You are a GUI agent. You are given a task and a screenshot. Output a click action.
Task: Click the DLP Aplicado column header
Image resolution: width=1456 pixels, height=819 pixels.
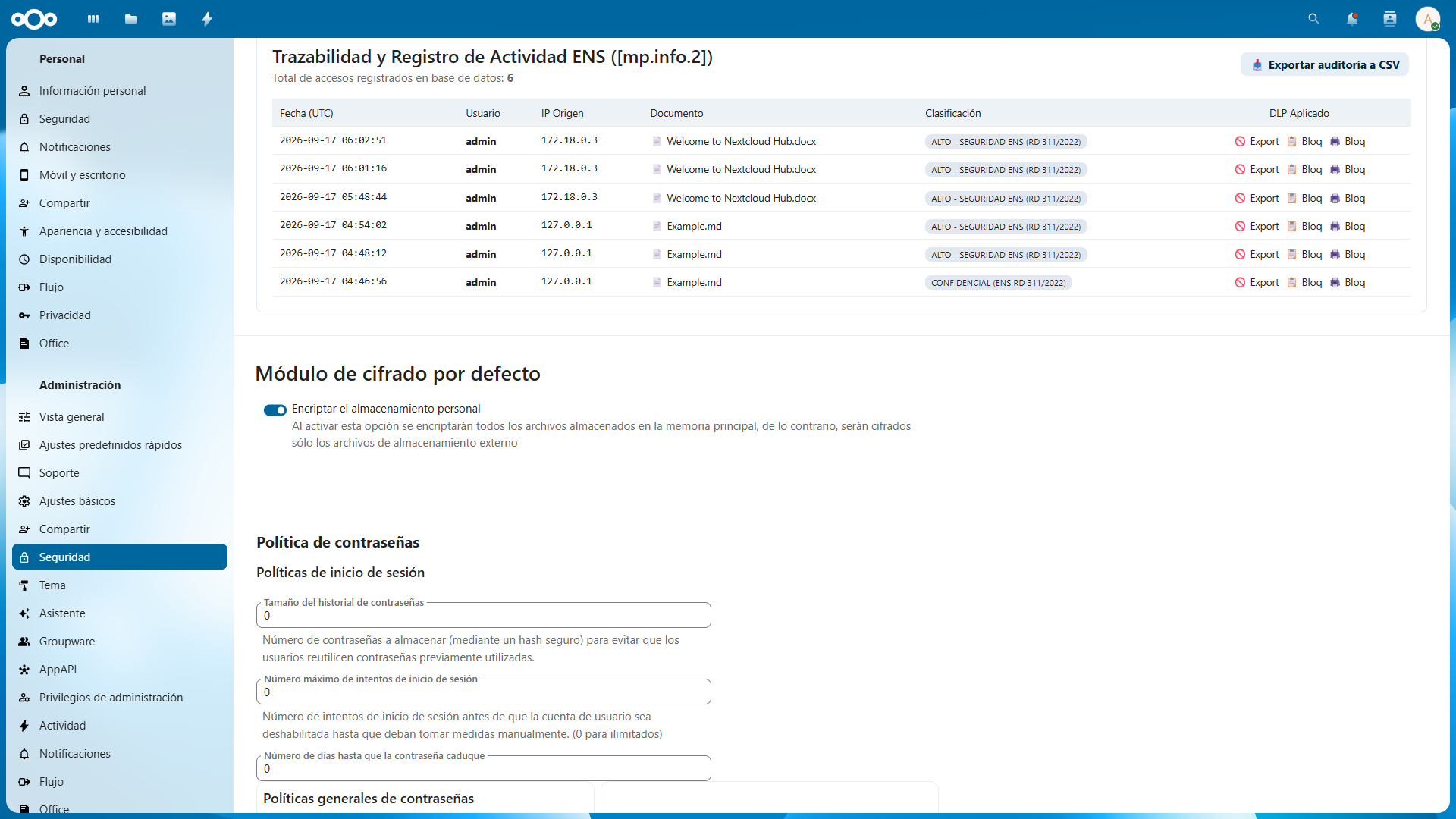(1299, 114)
